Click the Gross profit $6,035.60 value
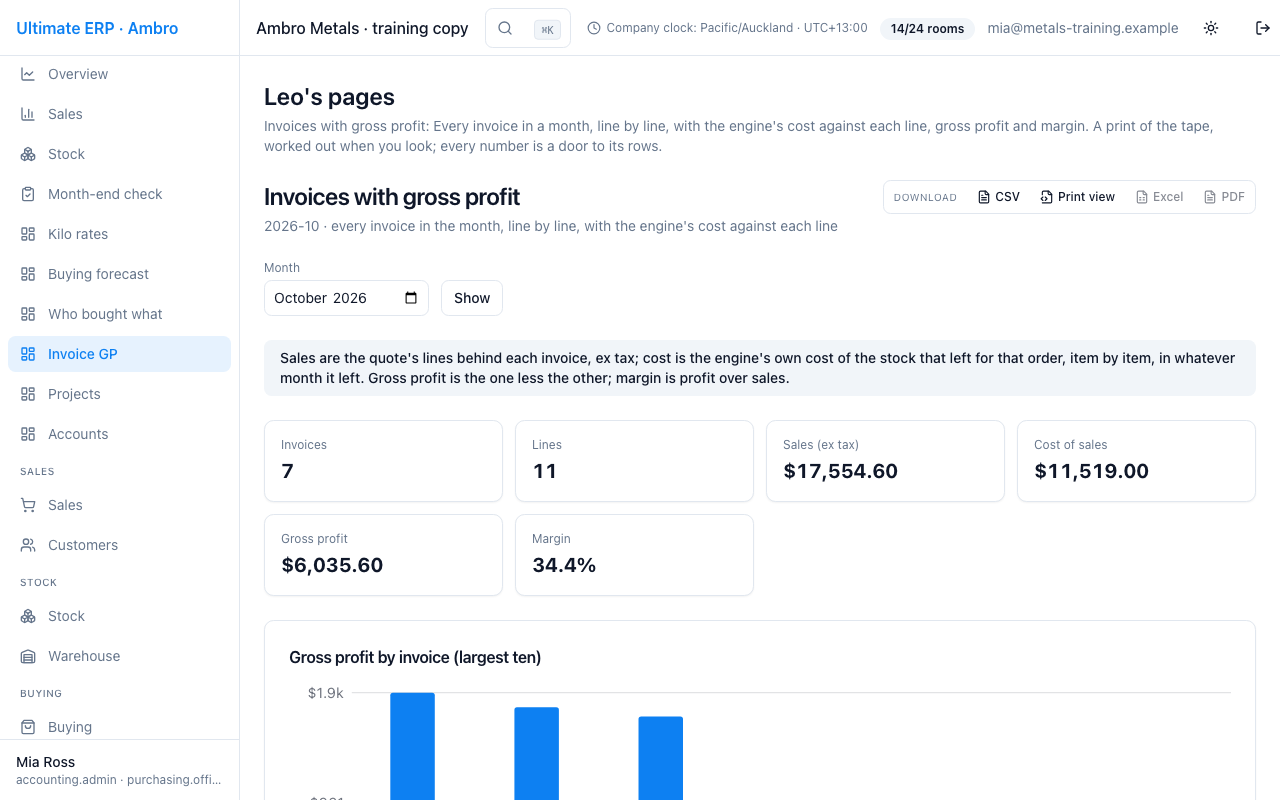 click(332, 565)
